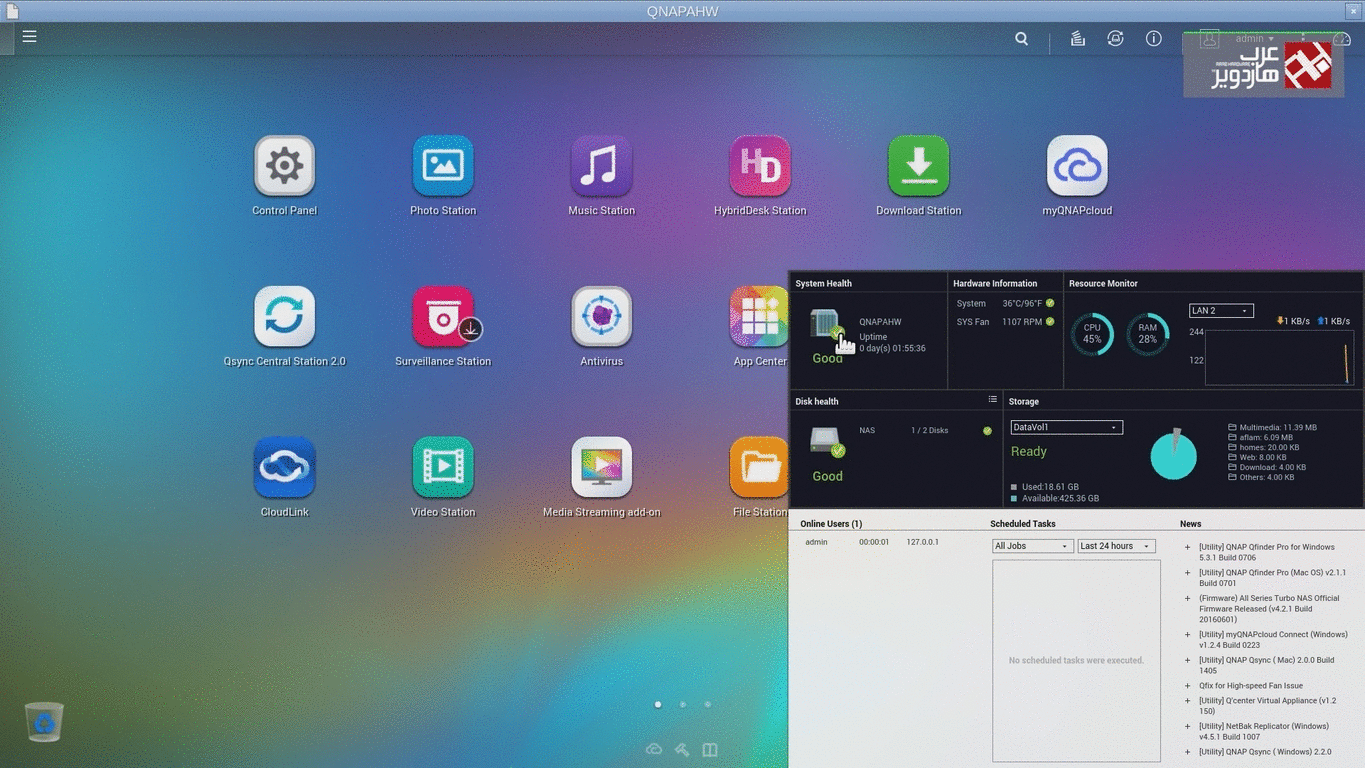
Task: Launch the Antivirus app
Action: pos(601,317)
